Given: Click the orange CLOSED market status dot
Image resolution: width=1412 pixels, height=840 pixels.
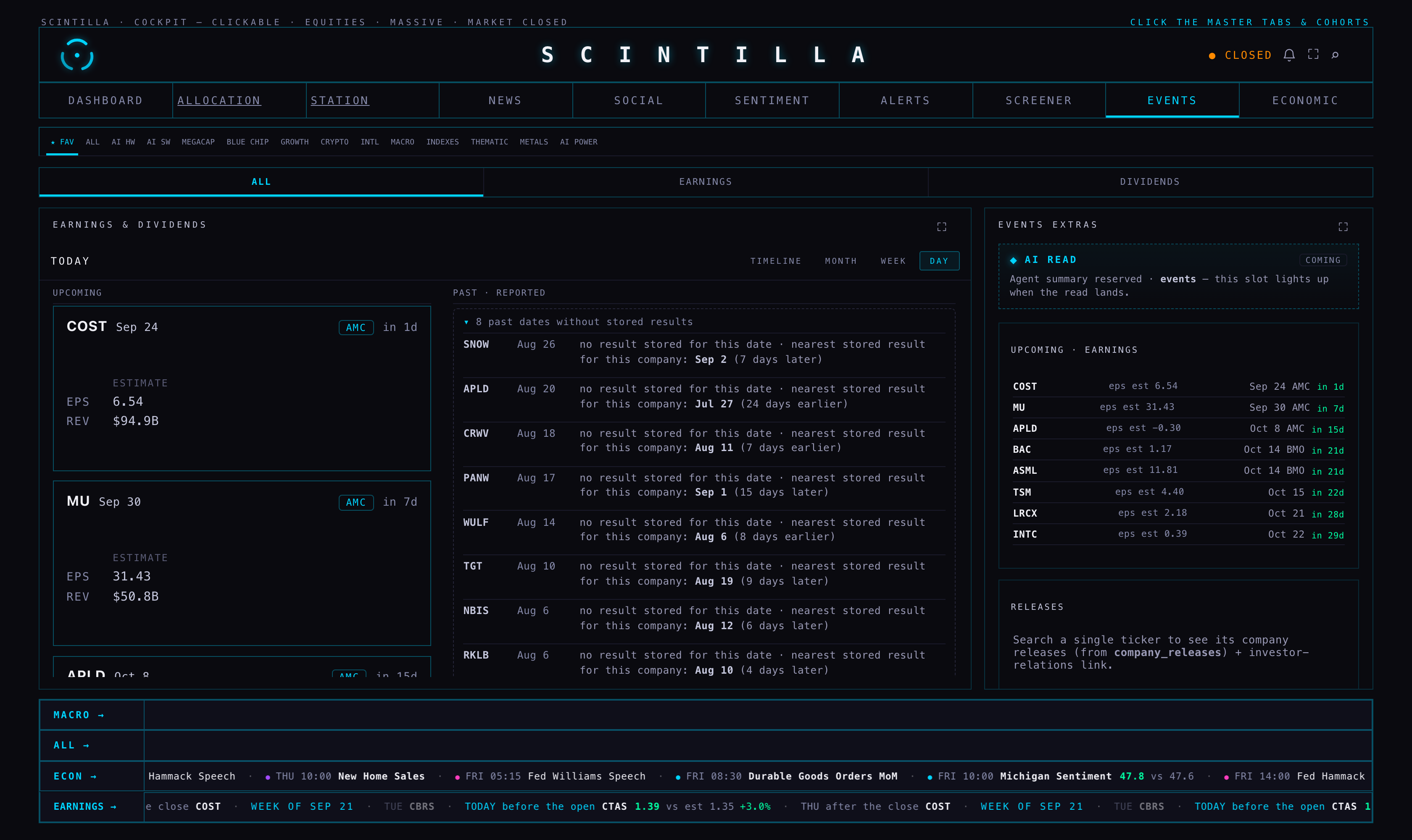Looking at the screenshot, I should click(x=1212, y=55).
